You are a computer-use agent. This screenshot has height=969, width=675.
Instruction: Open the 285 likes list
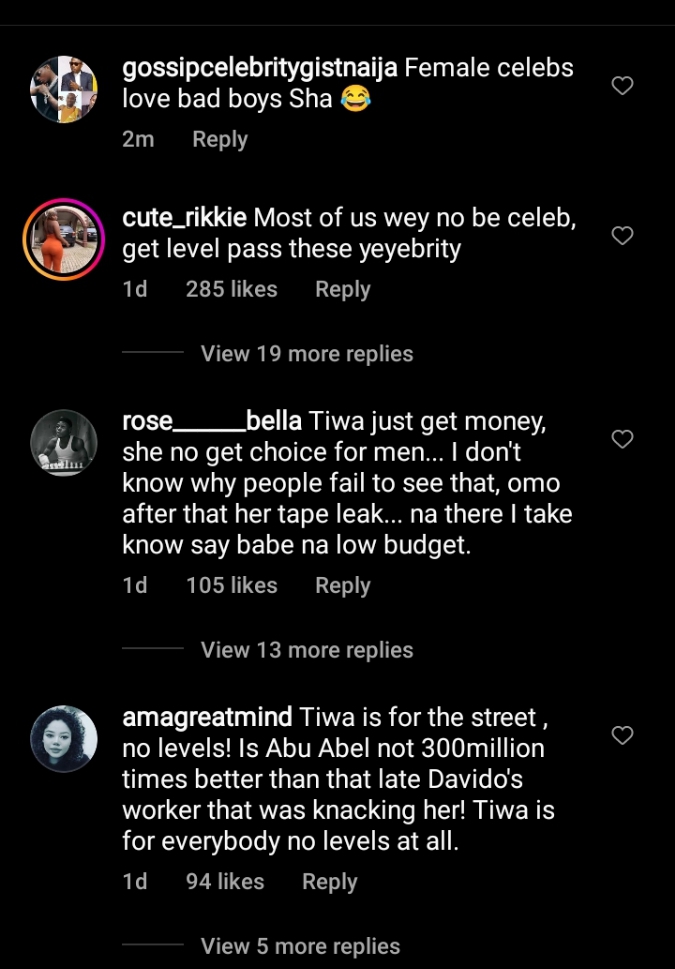(x=231, y=290)
